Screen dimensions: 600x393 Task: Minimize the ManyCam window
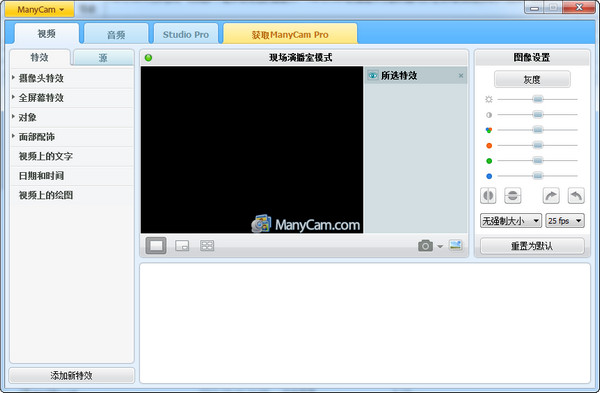535,8
